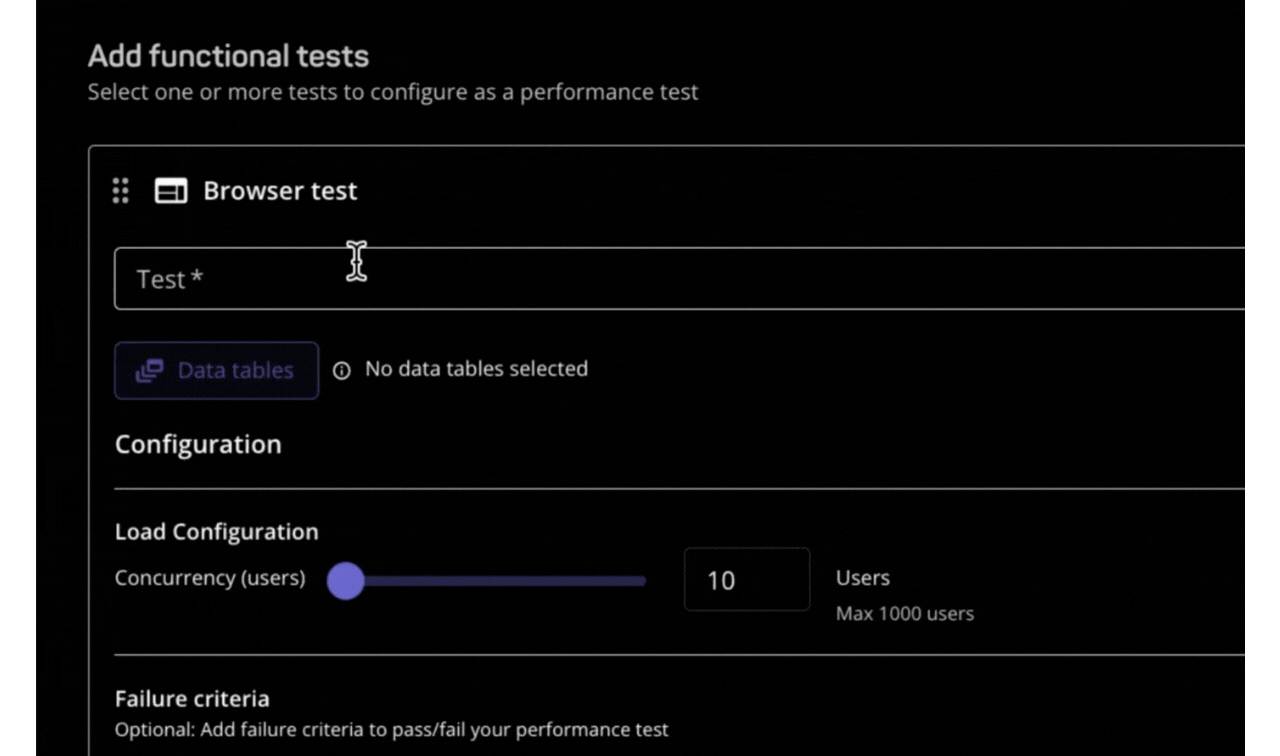Open the Data tables selector

pos(216,370)
